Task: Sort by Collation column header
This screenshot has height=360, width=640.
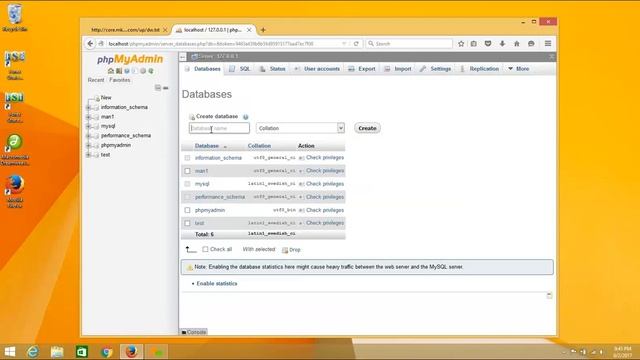Action: [259, 146]
